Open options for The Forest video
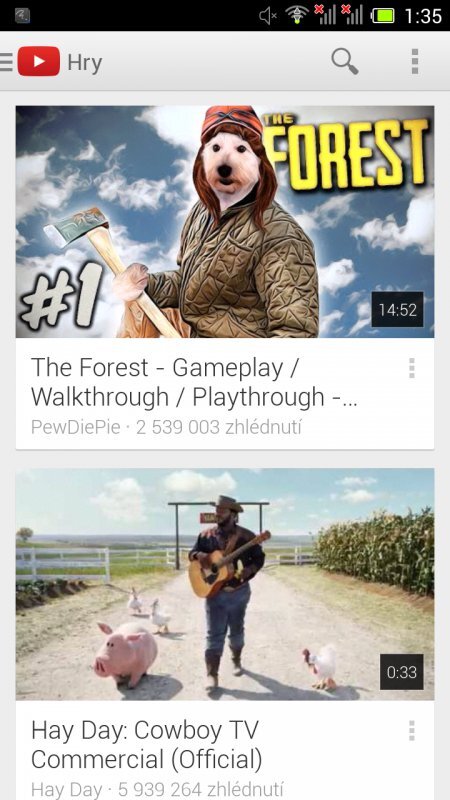 (412, 368)
